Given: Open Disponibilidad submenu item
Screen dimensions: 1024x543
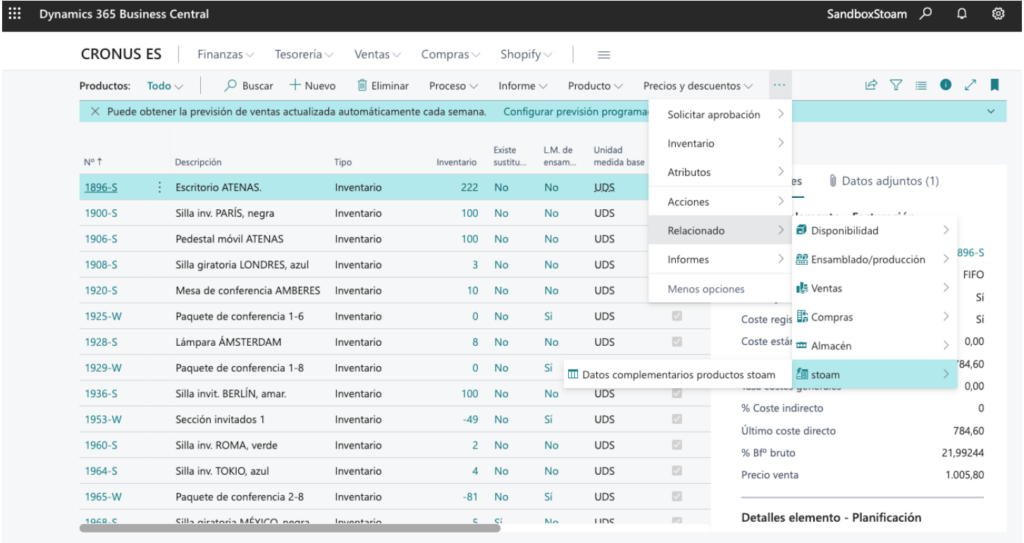Looking at the screenshot, I should pos(874,231).
